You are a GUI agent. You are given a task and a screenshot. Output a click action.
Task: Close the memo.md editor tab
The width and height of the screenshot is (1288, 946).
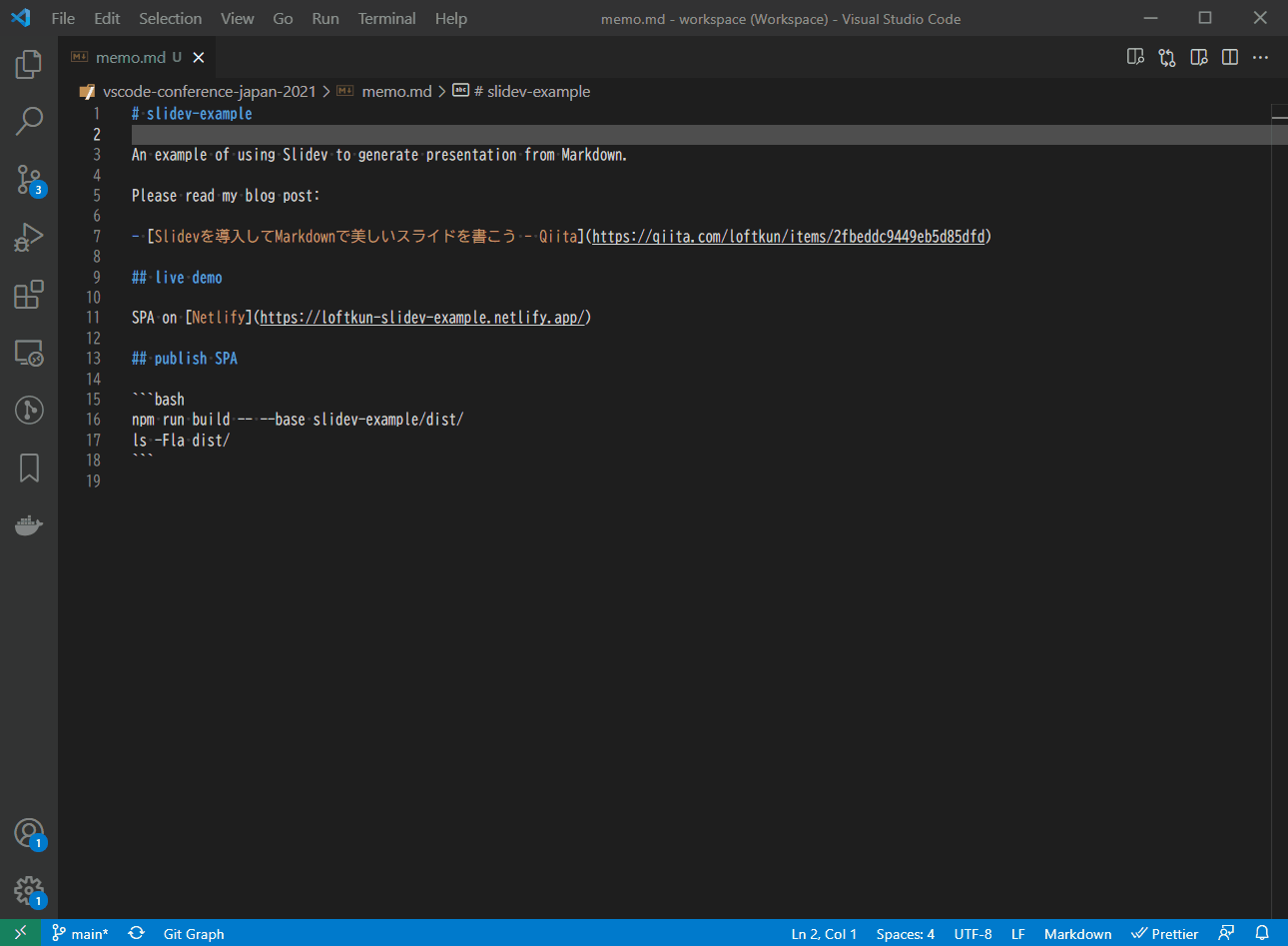tap(199, 57)
